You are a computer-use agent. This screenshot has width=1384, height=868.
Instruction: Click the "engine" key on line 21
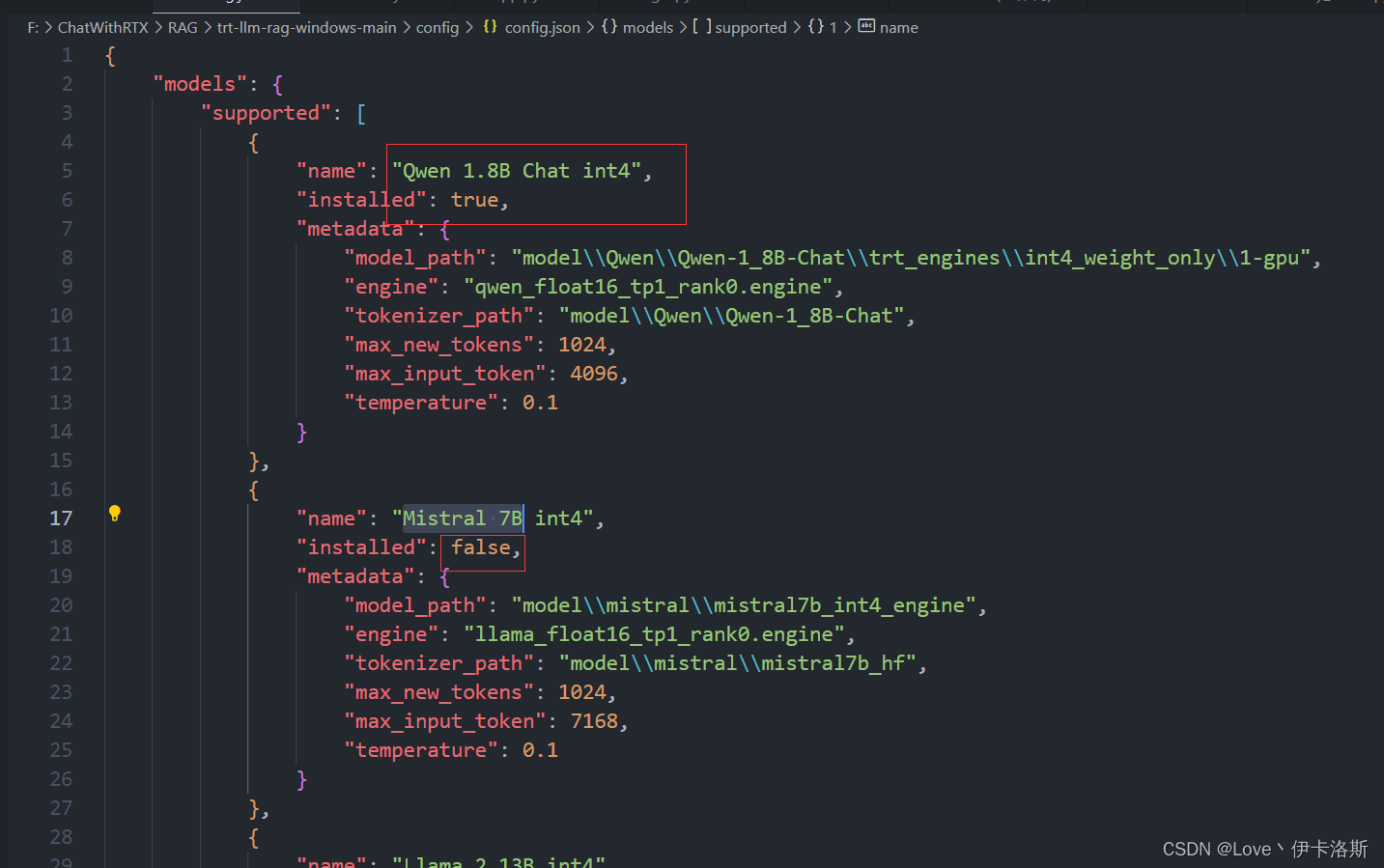pos(391,634)
